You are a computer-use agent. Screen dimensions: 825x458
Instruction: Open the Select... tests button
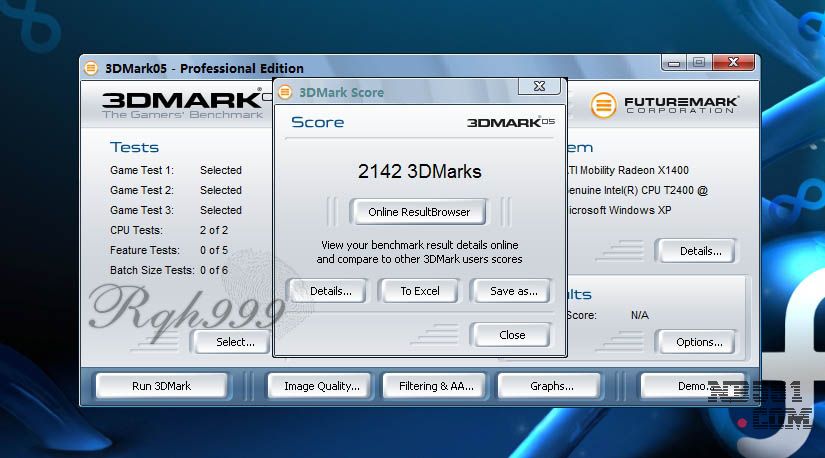(x=235, y=342)
